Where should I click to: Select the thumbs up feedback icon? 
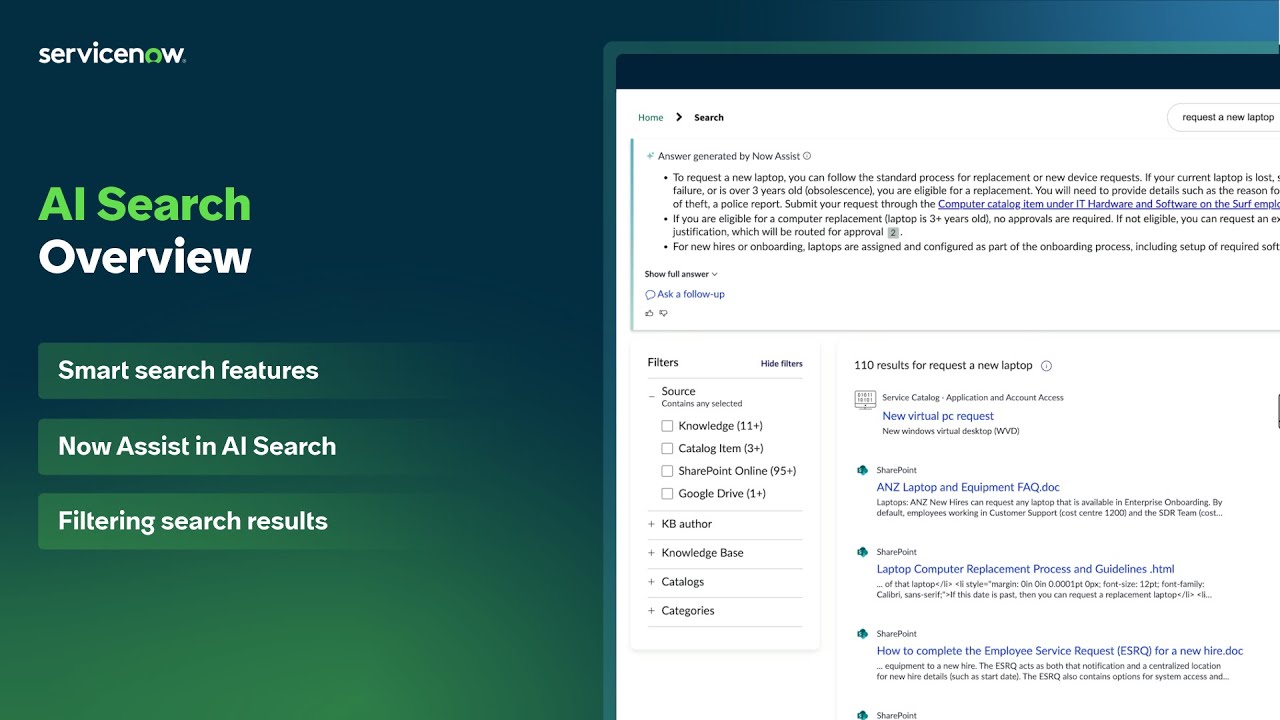tap(649, 312)
